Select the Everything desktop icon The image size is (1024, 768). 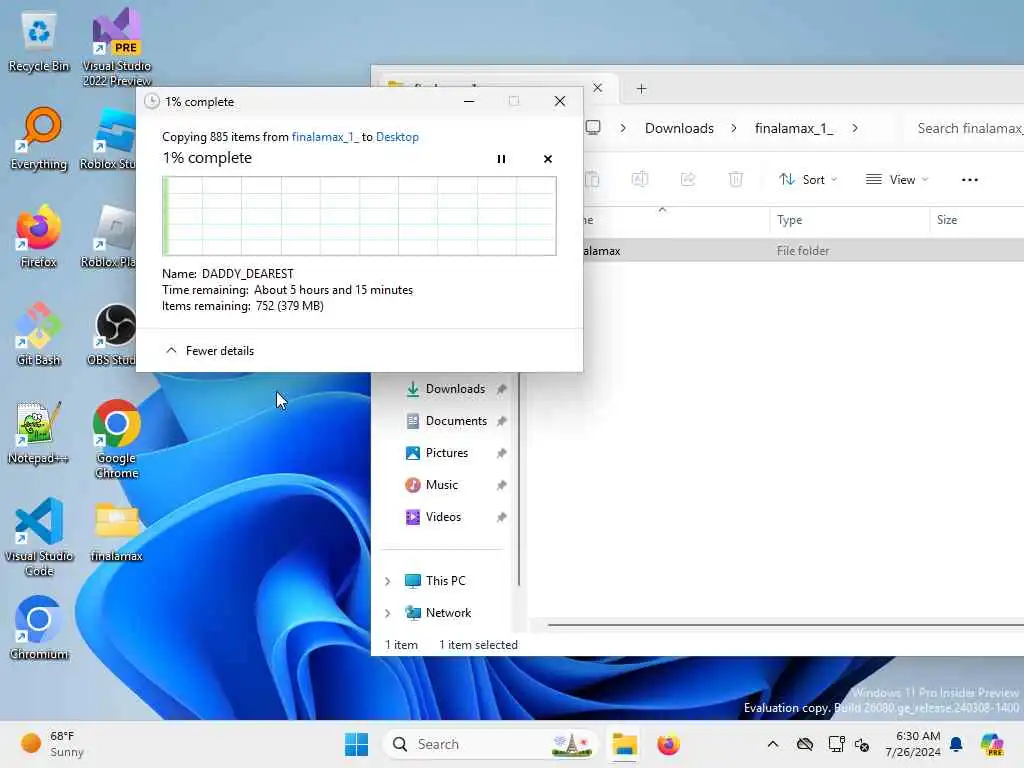(39, 138)
